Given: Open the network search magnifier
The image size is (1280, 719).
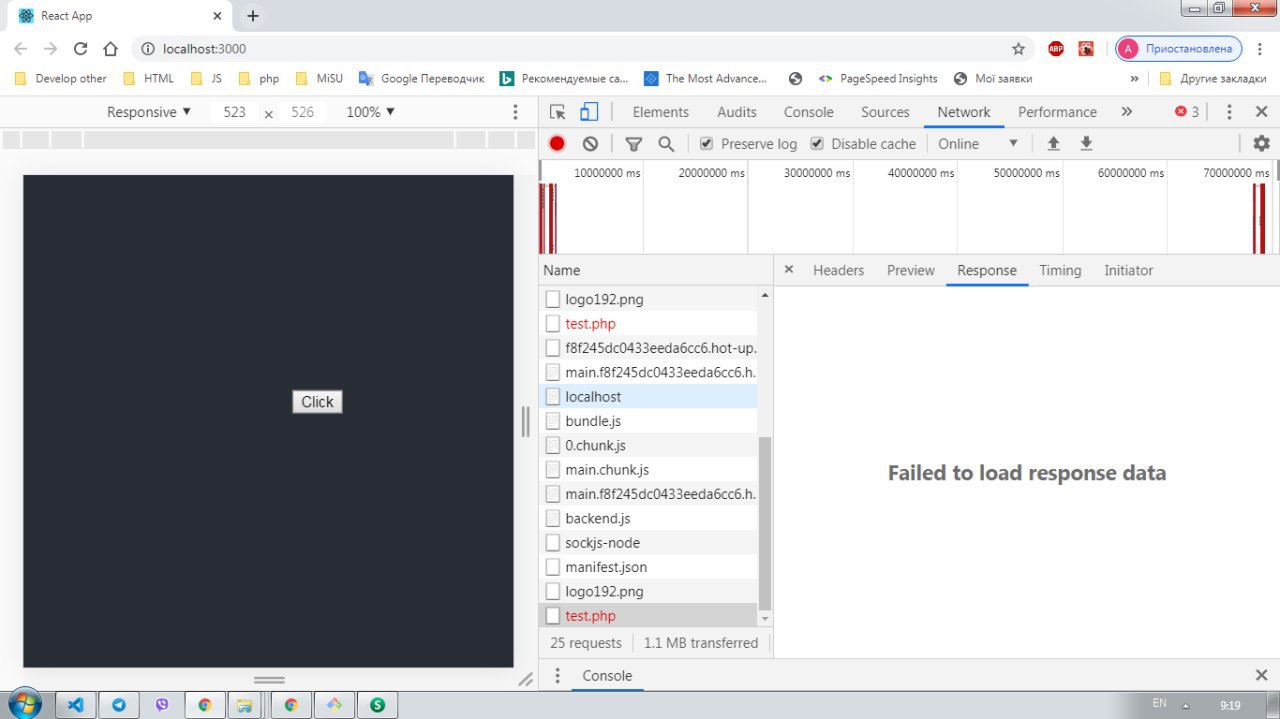Looking at the screenshot, I should 666,144.
